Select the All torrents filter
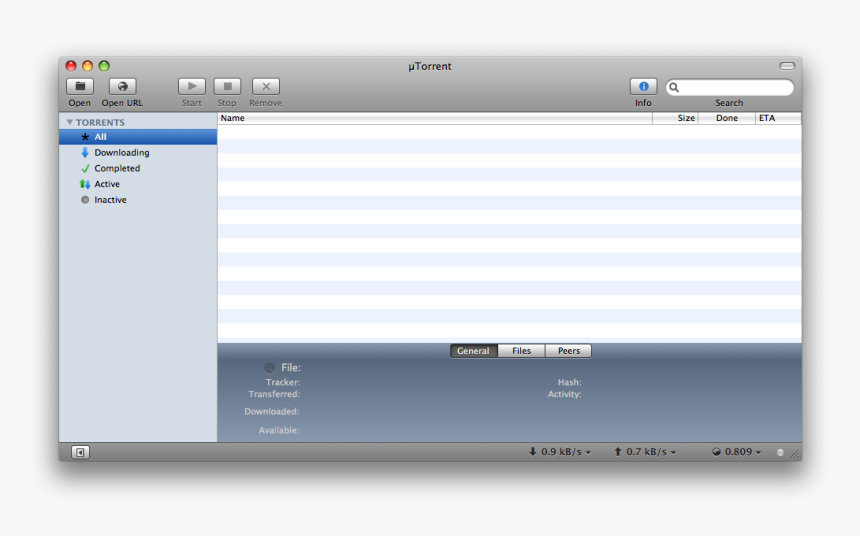 [x=138, y=137]
